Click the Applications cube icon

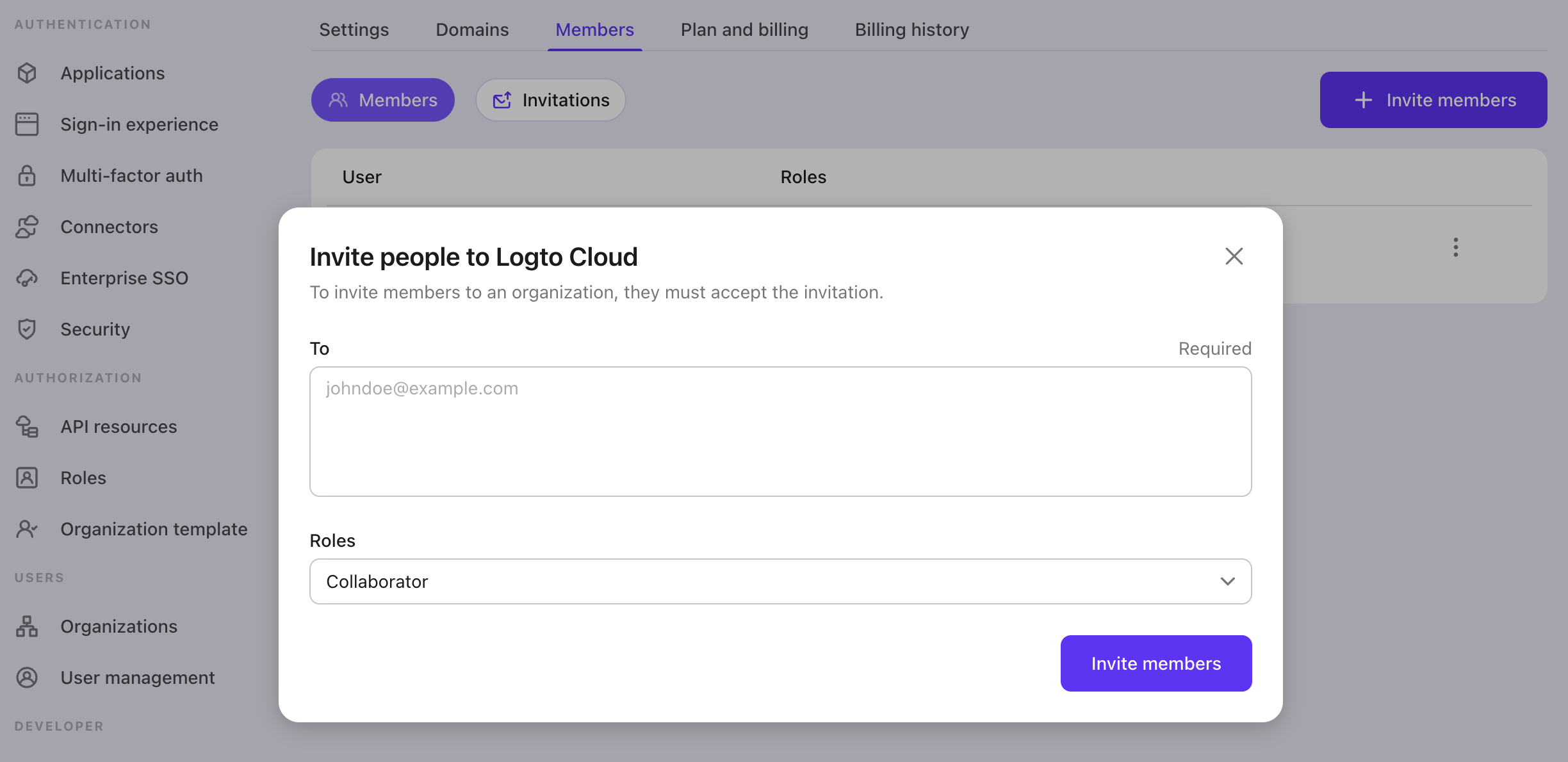tap(27, 73)
